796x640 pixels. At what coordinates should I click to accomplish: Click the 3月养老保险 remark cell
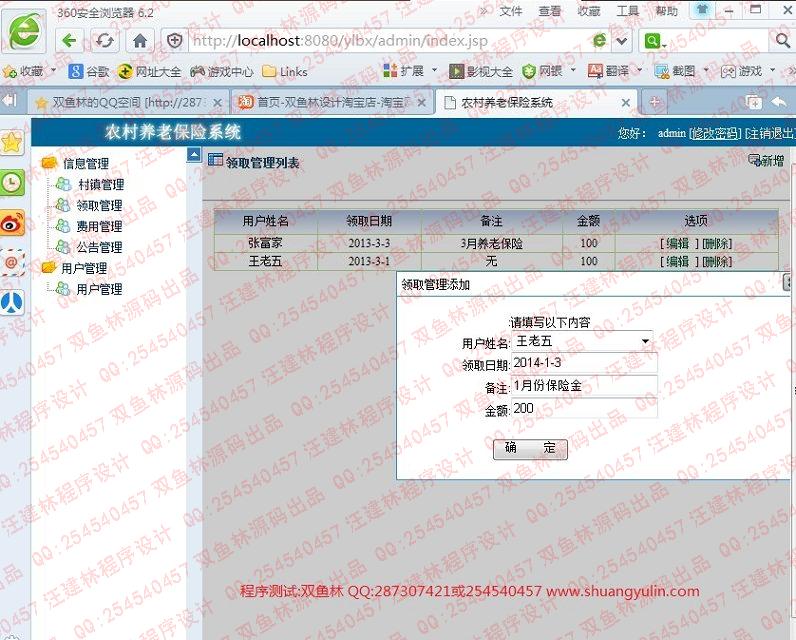point(491,244)
